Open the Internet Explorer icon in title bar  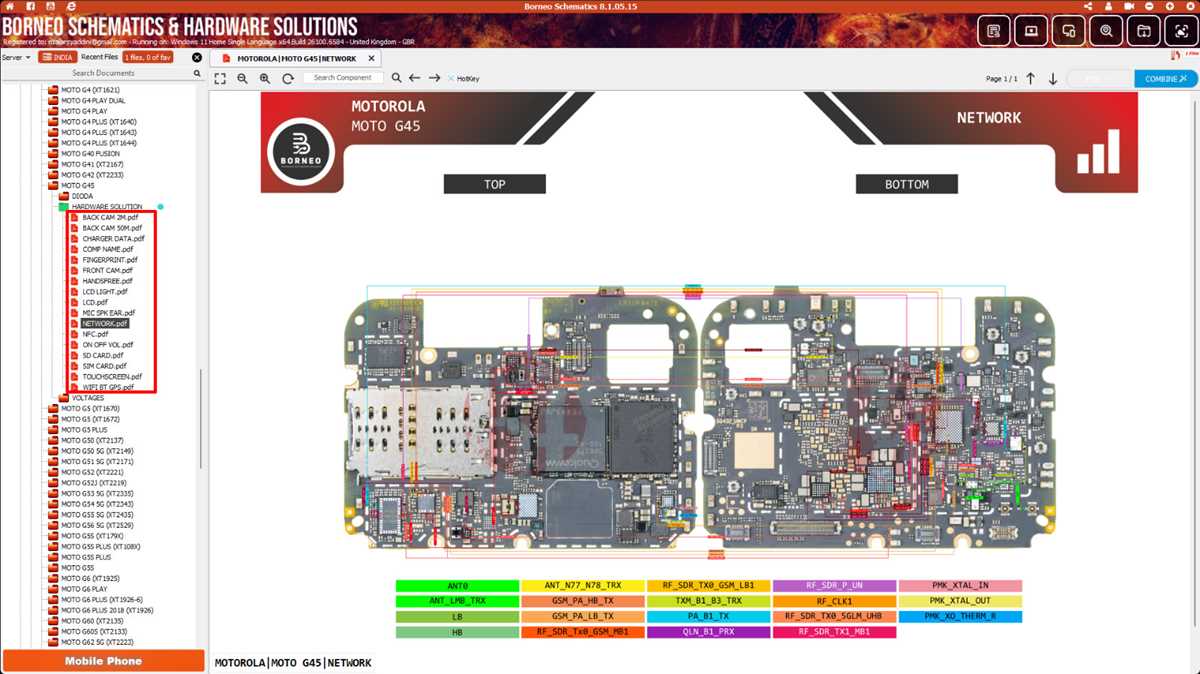71,6
